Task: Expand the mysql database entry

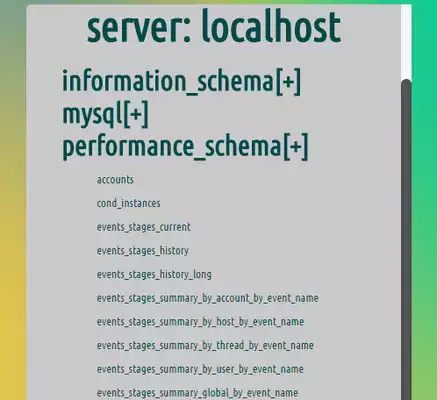Action: point(105,114)
